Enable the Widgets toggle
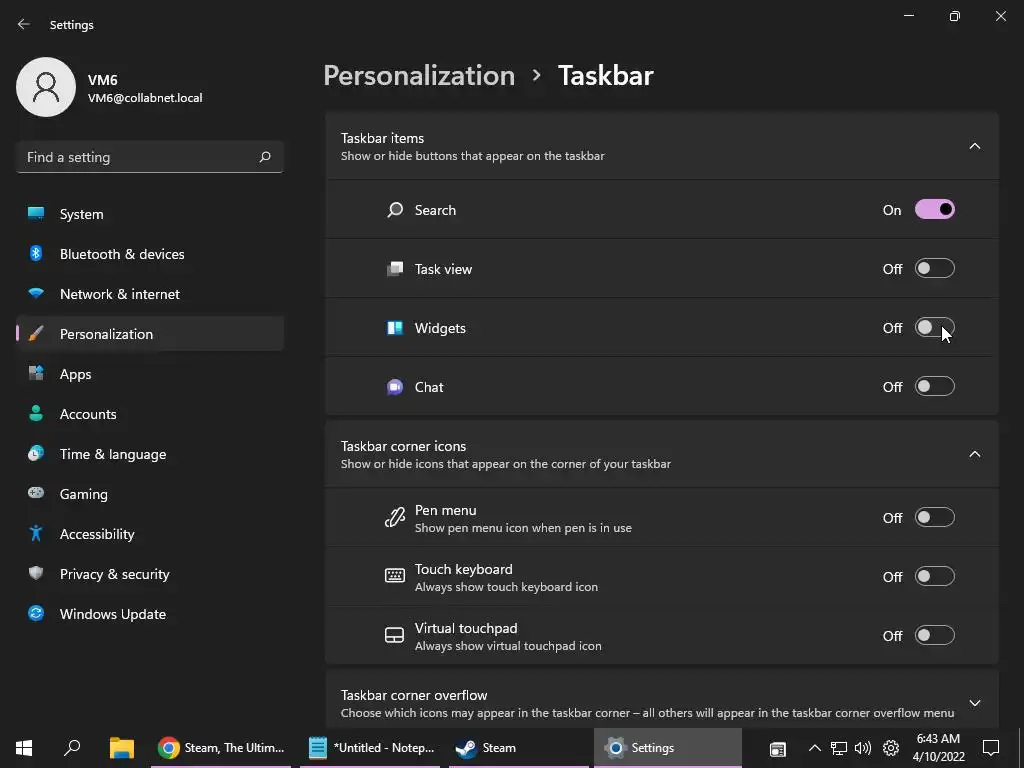 tap(935, 327)
